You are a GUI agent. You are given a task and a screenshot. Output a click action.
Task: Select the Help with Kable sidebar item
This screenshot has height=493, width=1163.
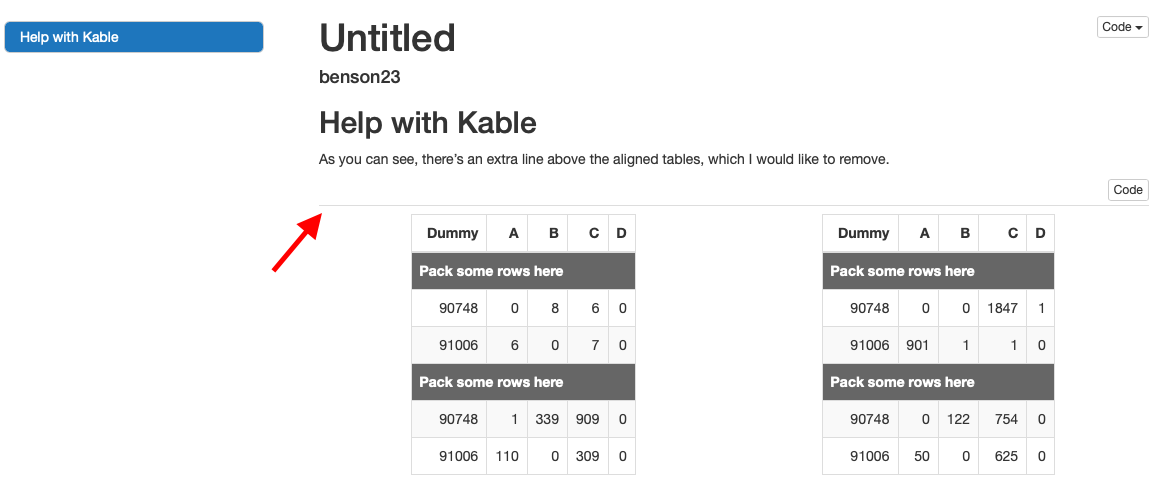pyautogui.click(x=134, y=37)
